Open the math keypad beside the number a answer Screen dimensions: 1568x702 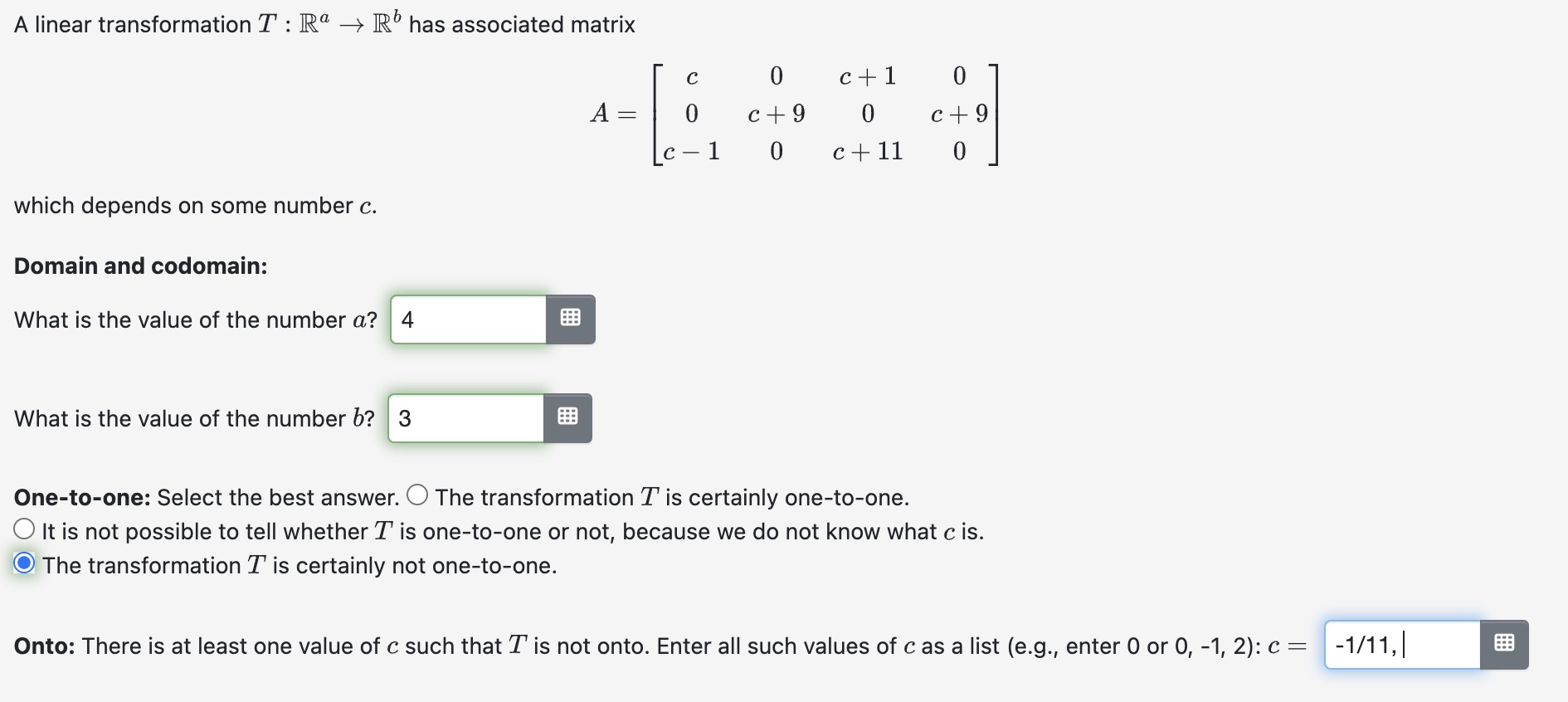coord(570,319)
